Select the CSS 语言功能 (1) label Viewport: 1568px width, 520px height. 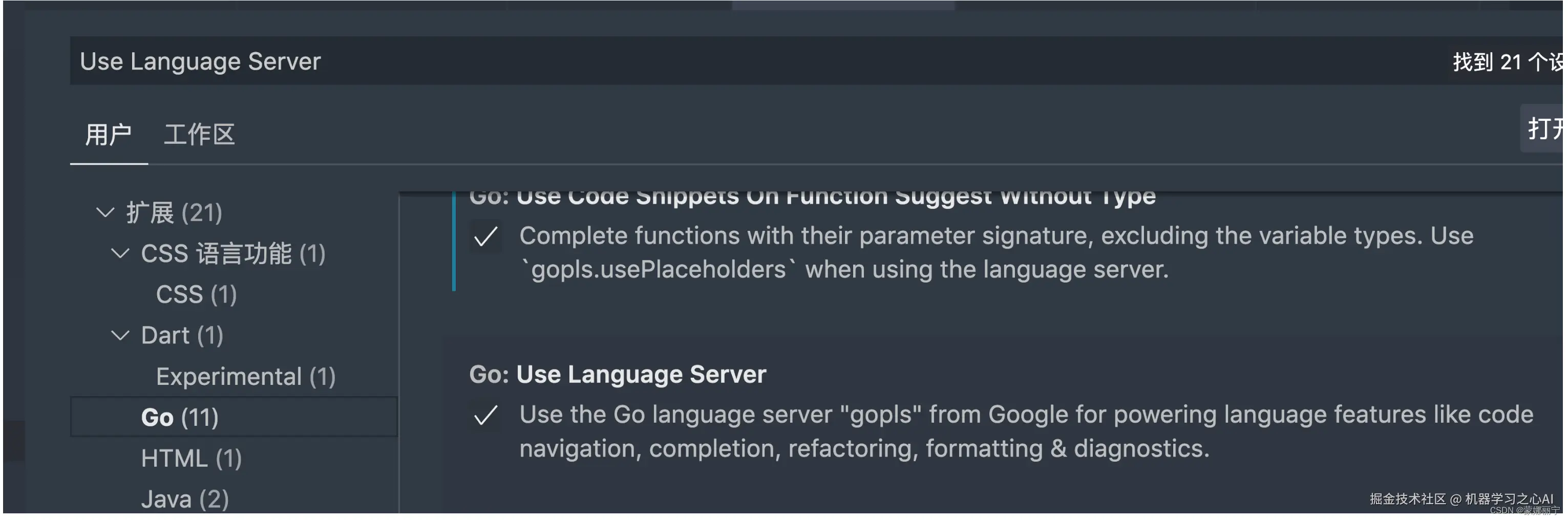click(233, 253)
